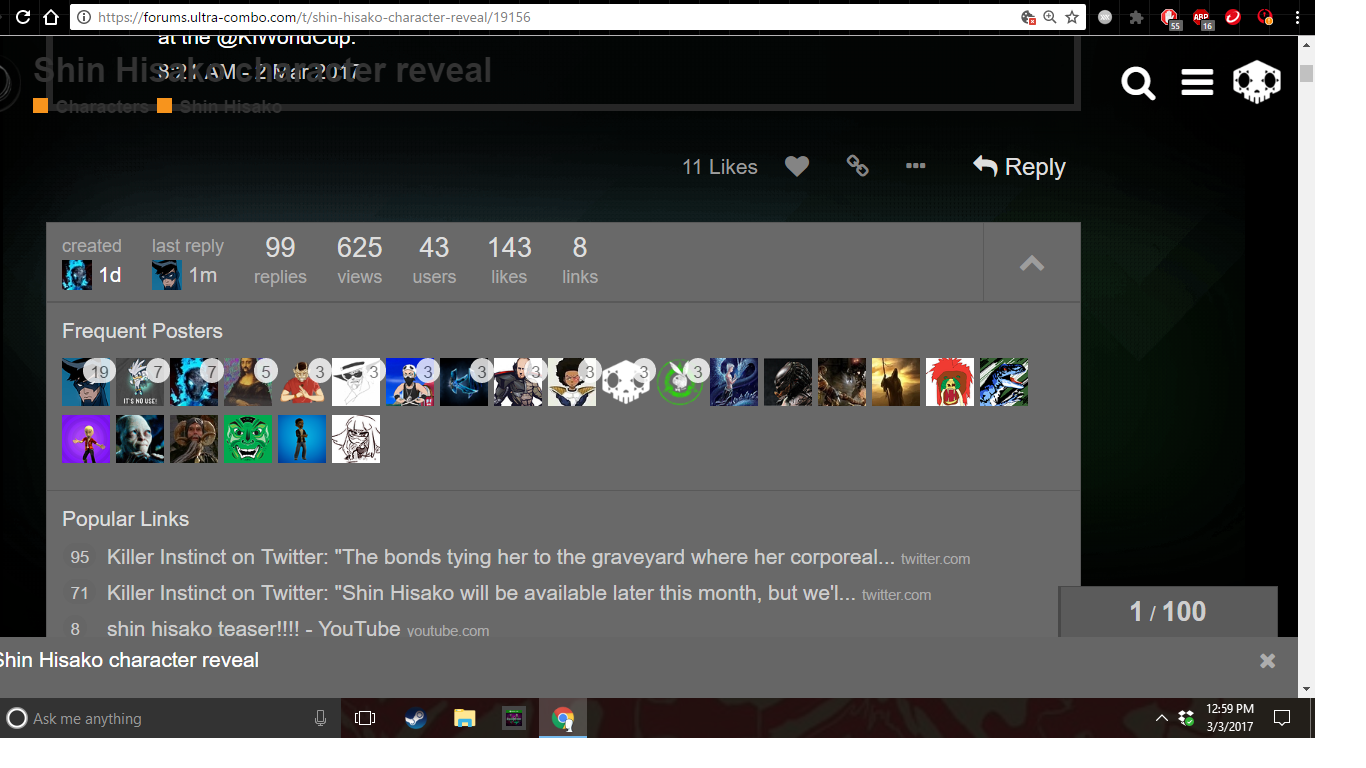Select the blue flaming skull avatar with 7
Viewport: 1366px width, 768px height.
click(x=194, y=382)
